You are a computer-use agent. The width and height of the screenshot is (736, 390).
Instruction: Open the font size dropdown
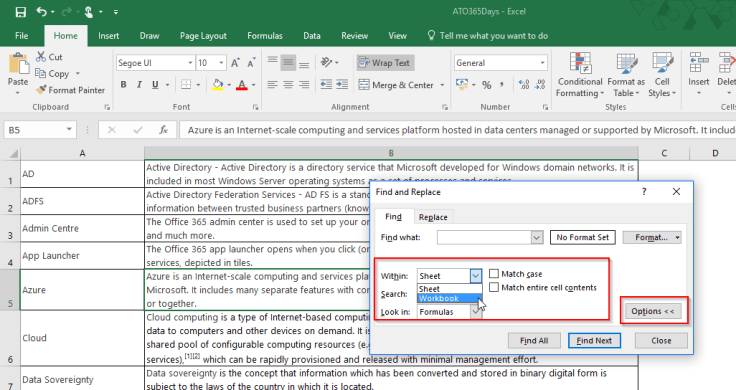click(x=221, y=63)
